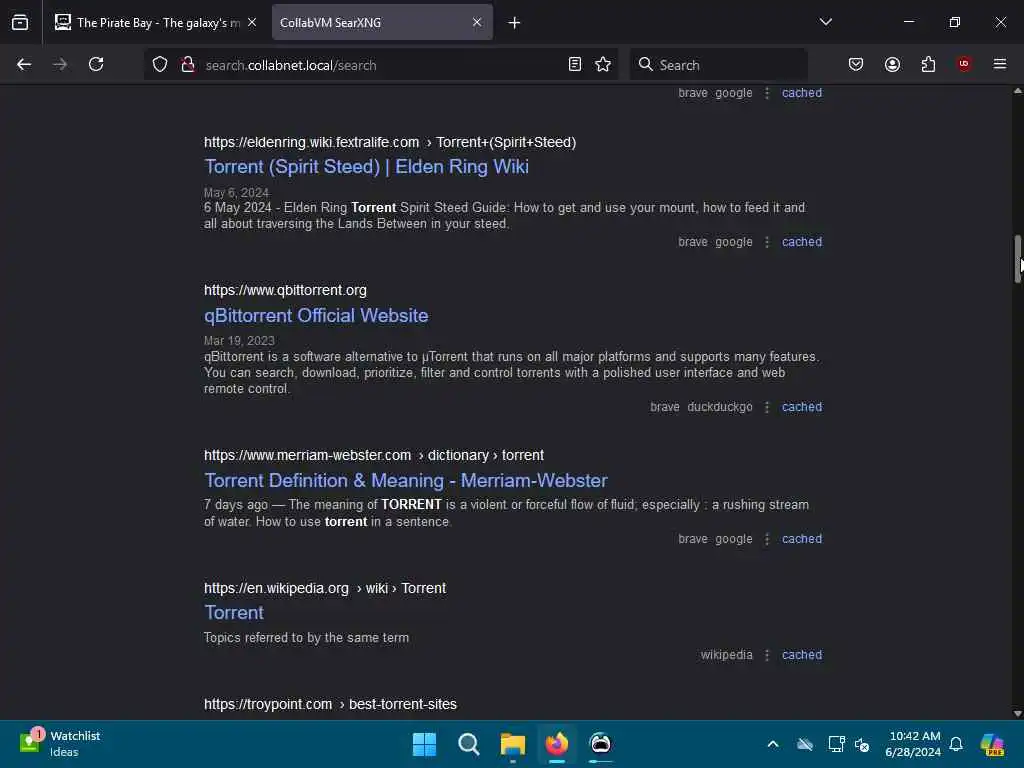This screenshot has width=1024, height=768.
Task: Open network status tray icon
Action: tap(836, 744)
